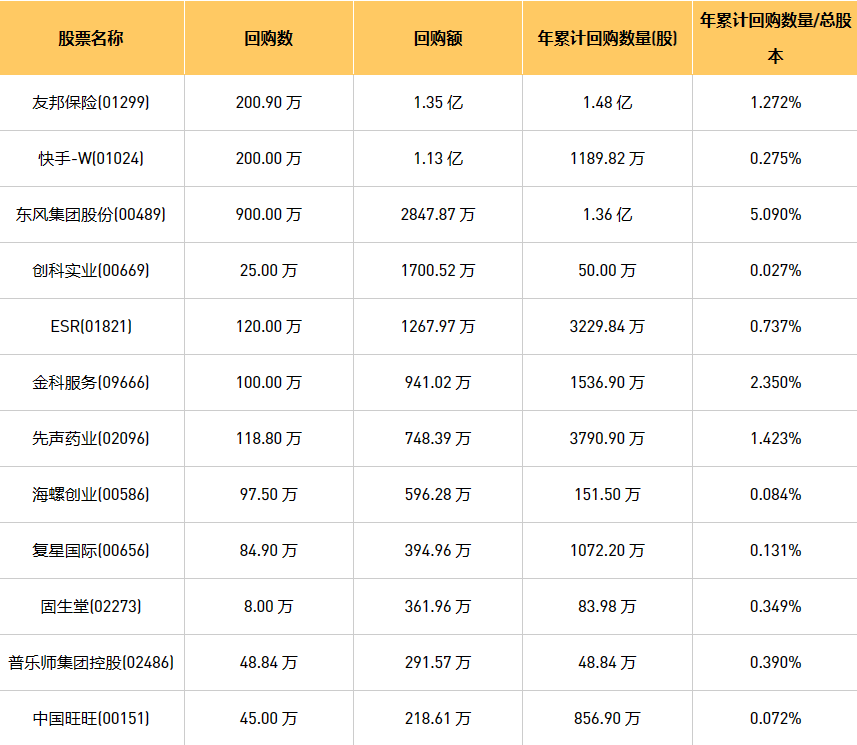Click the 1.272% ratio cell
The image size is (857, 745).
point(776,103)
